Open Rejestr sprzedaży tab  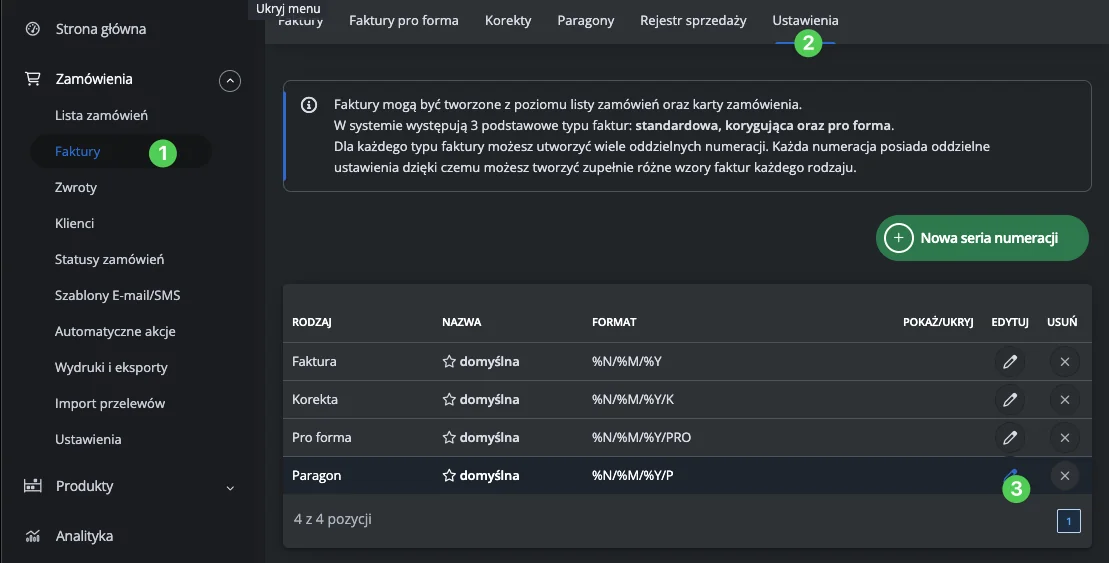pos(693,21)
